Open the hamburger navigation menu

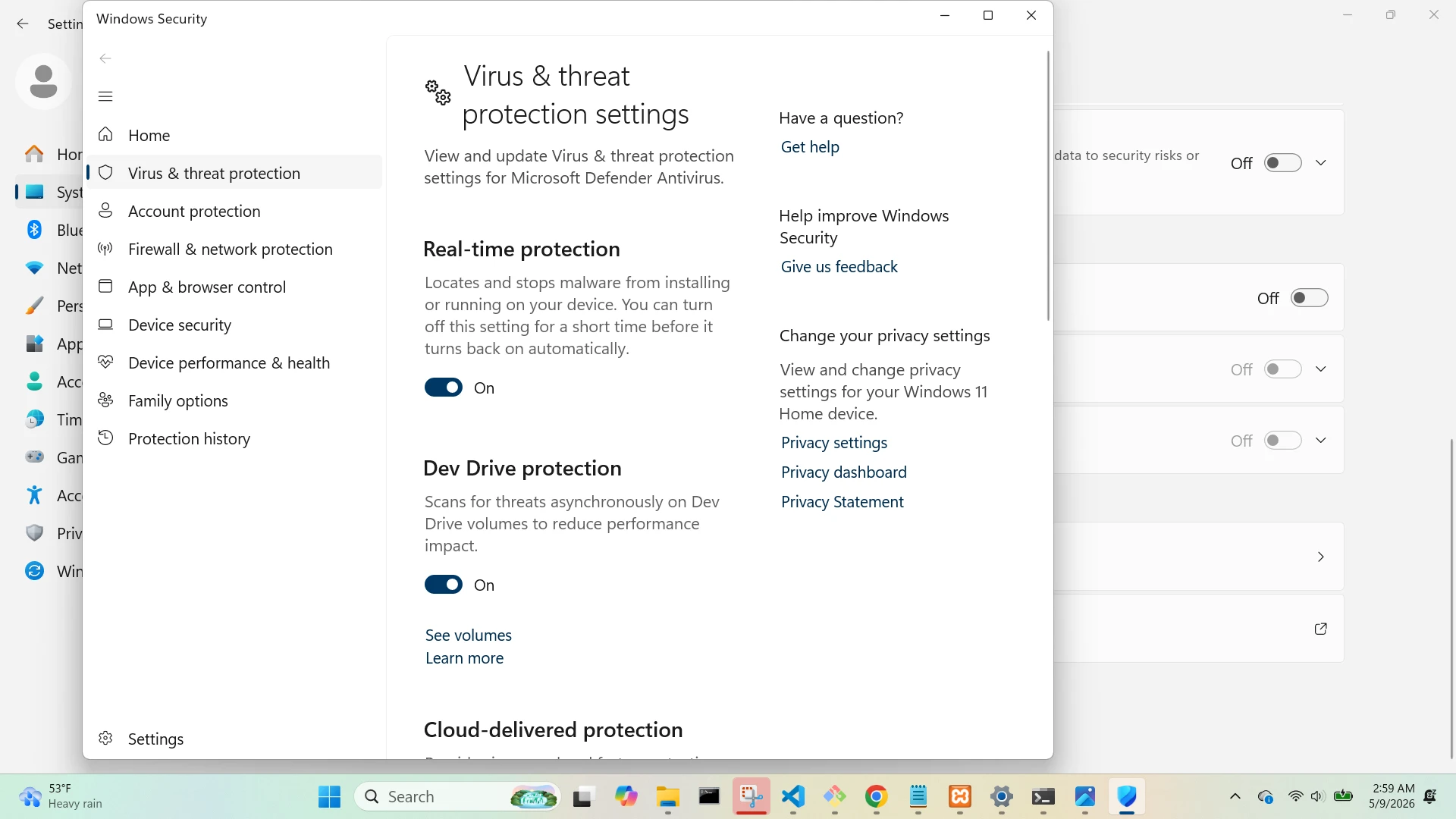(x=105, y=96)
